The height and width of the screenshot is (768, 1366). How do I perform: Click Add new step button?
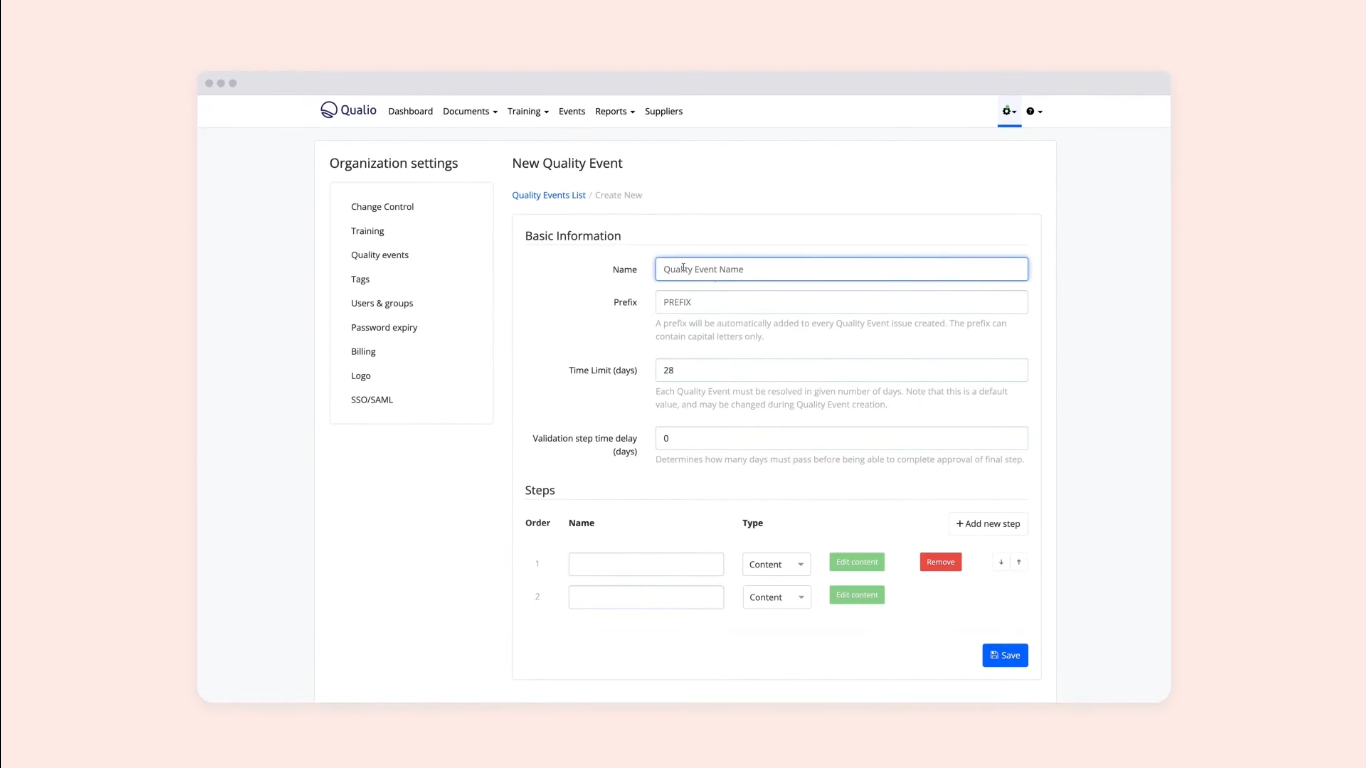[988, 523]
